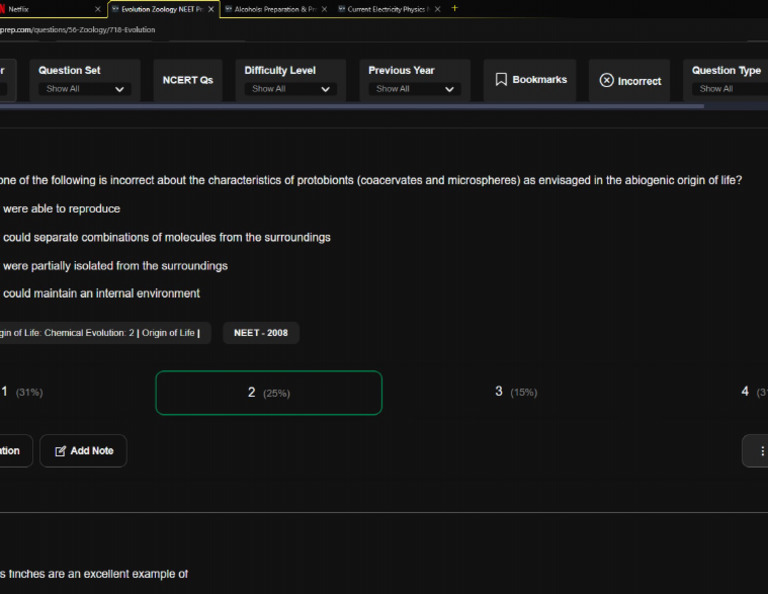Expand the Previous Year dropdown
This screenshot has width=768, height=594.
[x=414, y=89]
